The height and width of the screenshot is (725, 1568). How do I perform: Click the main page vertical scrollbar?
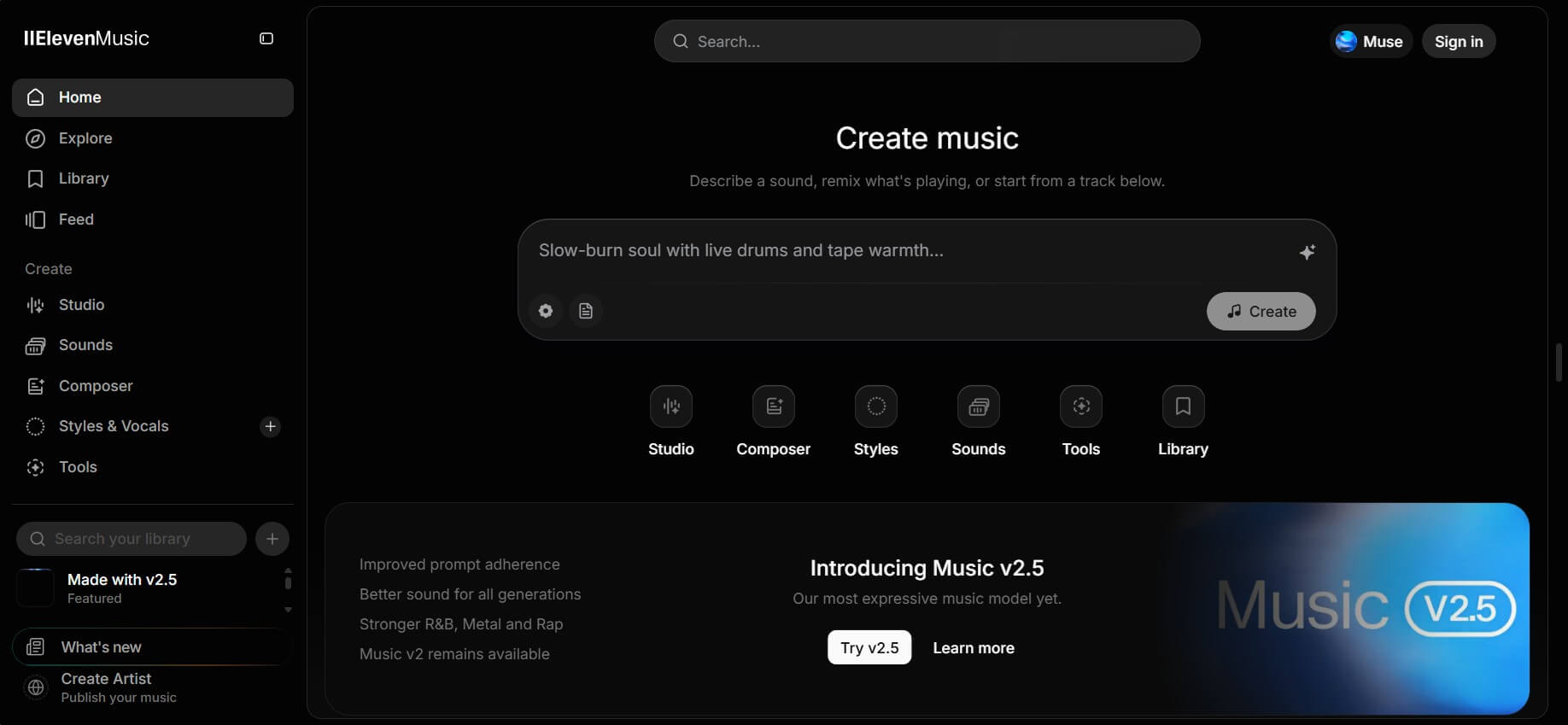1559,362
